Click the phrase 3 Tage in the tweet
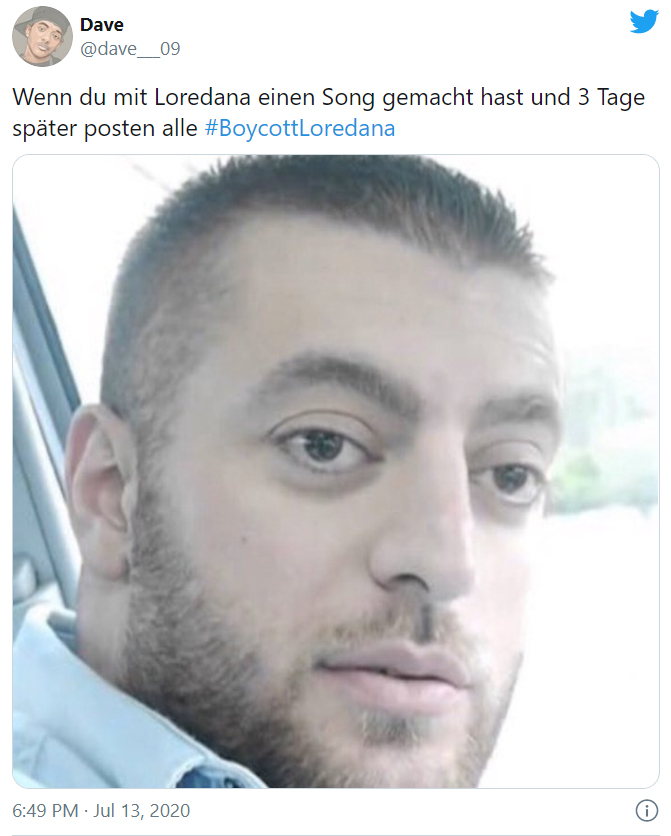The height and width of the screenshot is (836, 671). coord(611,99)
